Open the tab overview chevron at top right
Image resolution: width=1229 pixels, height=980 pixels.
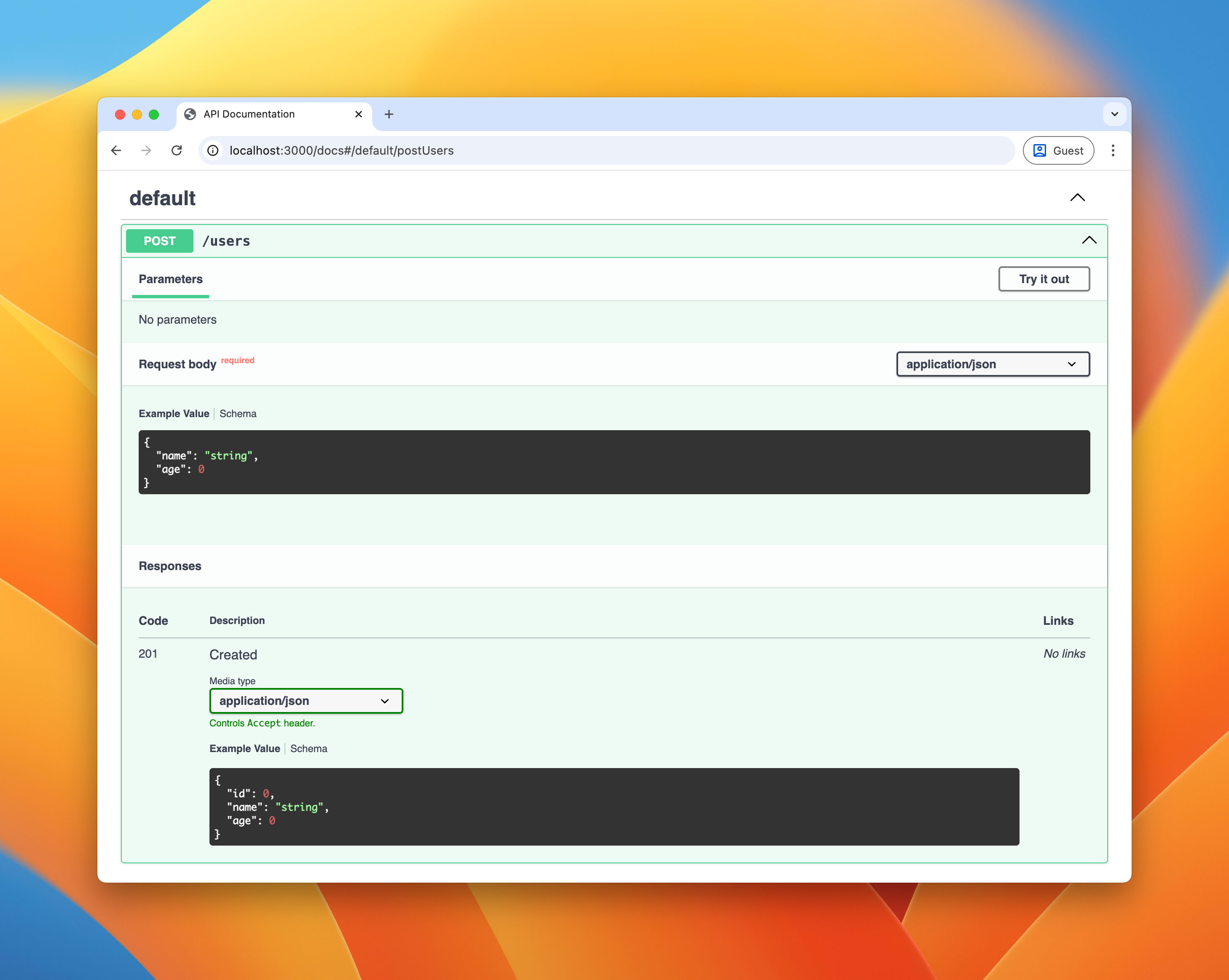pos(1115,114)
